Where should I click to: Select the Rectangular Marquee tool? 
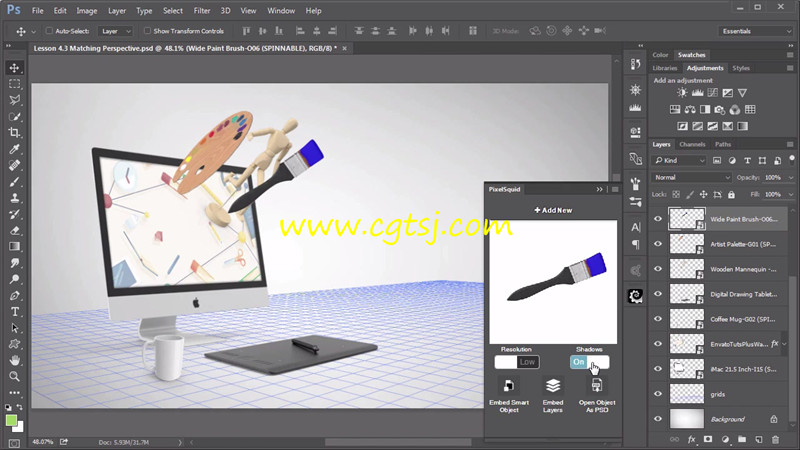coord(14,84)
